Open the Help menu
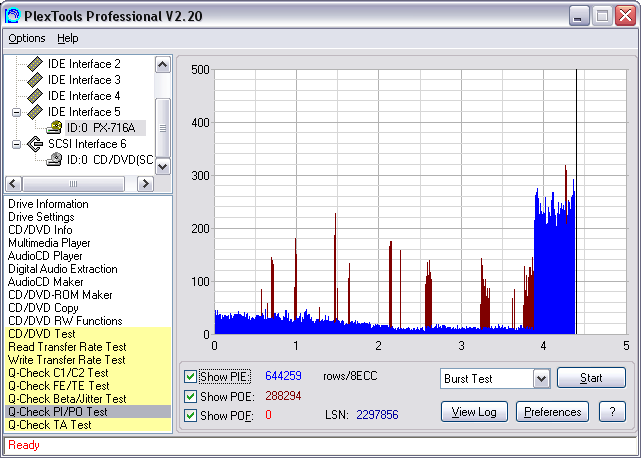Image resolution: width=641 pixels, height=458 pixels. coord(67,38)
